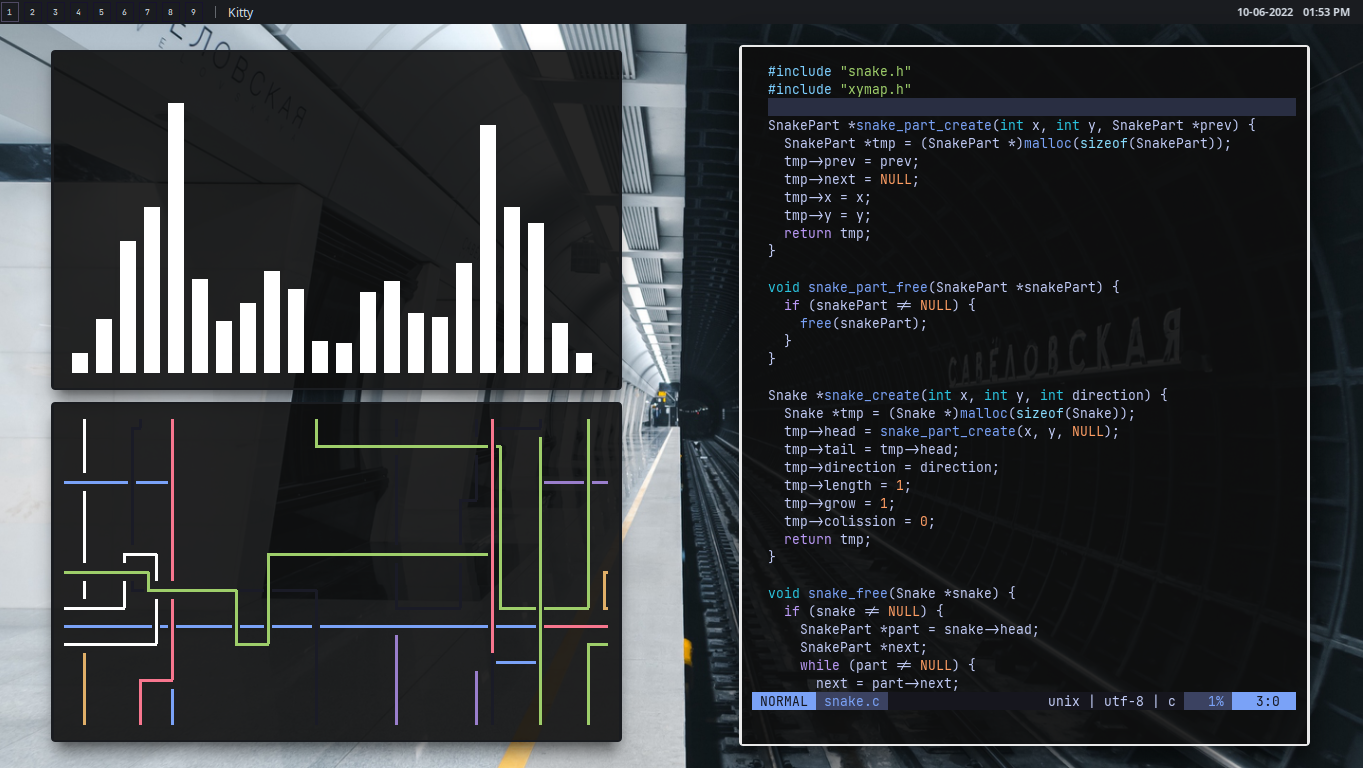Click the line "tmp->prev = prev;"
The image size is (1363, 768).
click(852, 161)
